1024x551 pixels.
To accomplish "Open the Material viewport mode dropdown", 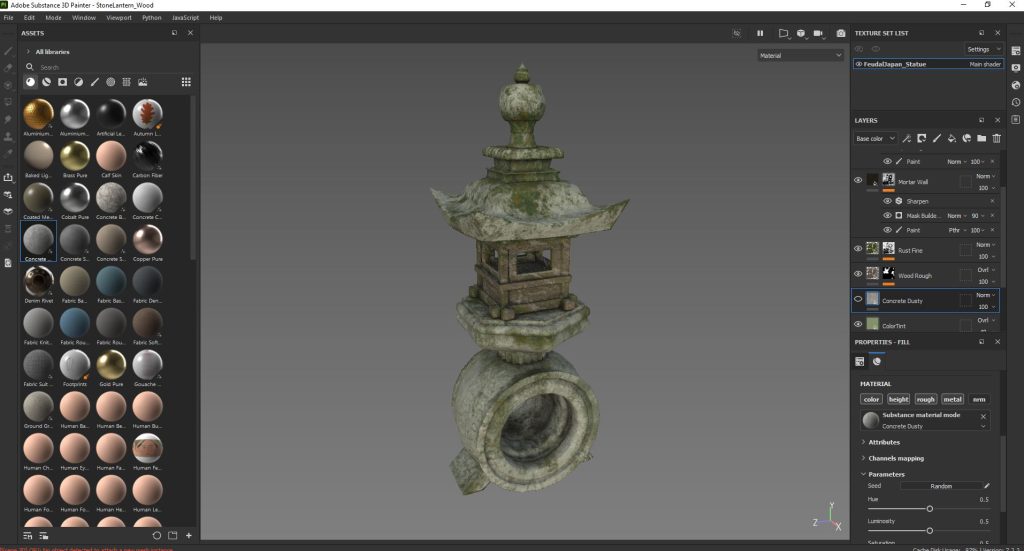I will point(800,56).
